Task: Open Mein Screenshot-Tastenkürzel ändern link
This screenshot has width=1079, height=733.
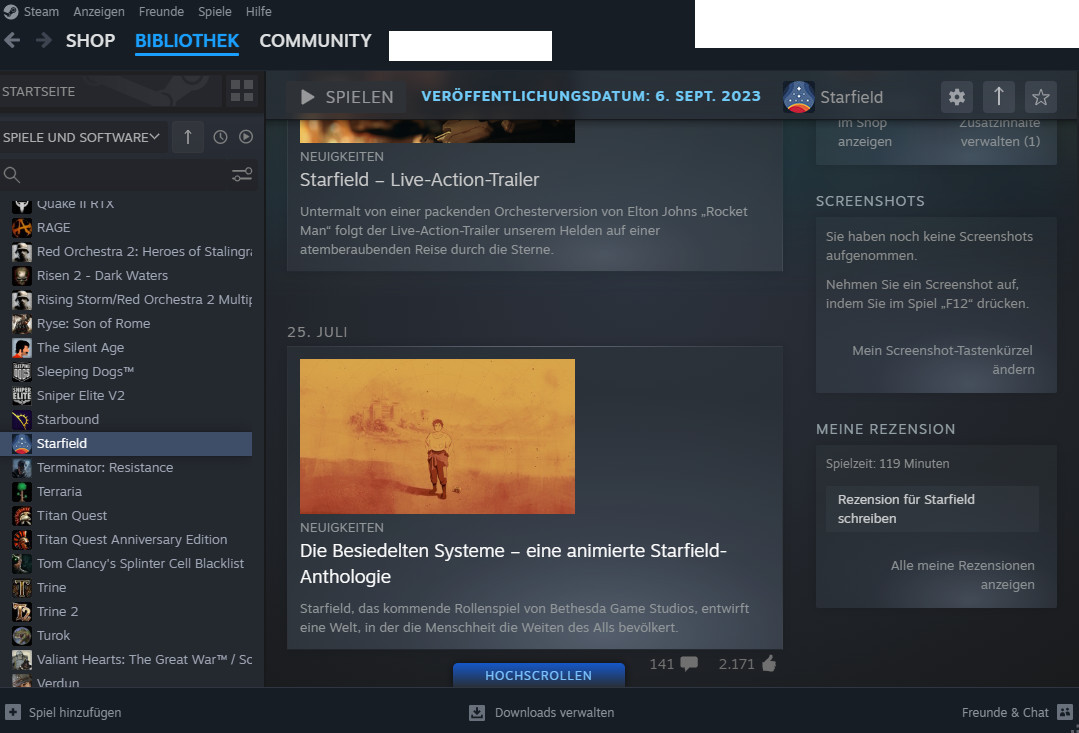Action: pos(943,359)
